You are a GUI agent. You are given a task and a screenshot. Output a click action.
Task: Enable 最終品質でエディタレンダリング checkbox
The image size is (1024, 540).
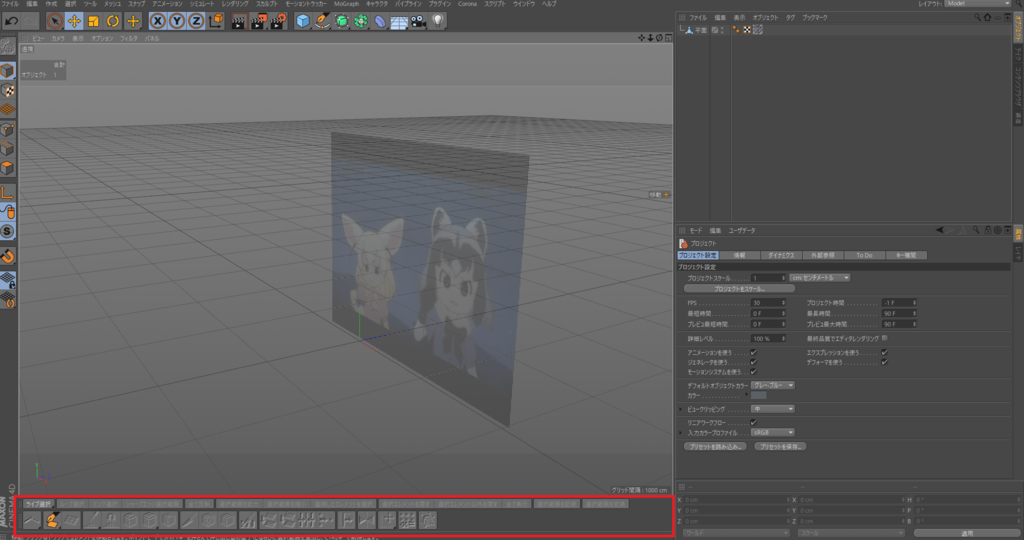pyautogui.click(x=885, y=338)
